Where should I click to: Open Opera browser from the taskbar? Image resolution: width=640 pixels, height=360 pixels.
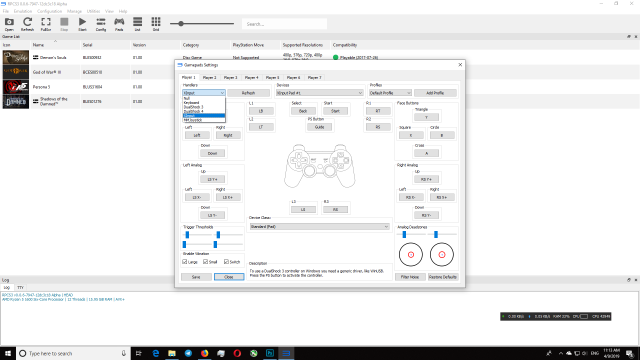click(x=237, y=353)
